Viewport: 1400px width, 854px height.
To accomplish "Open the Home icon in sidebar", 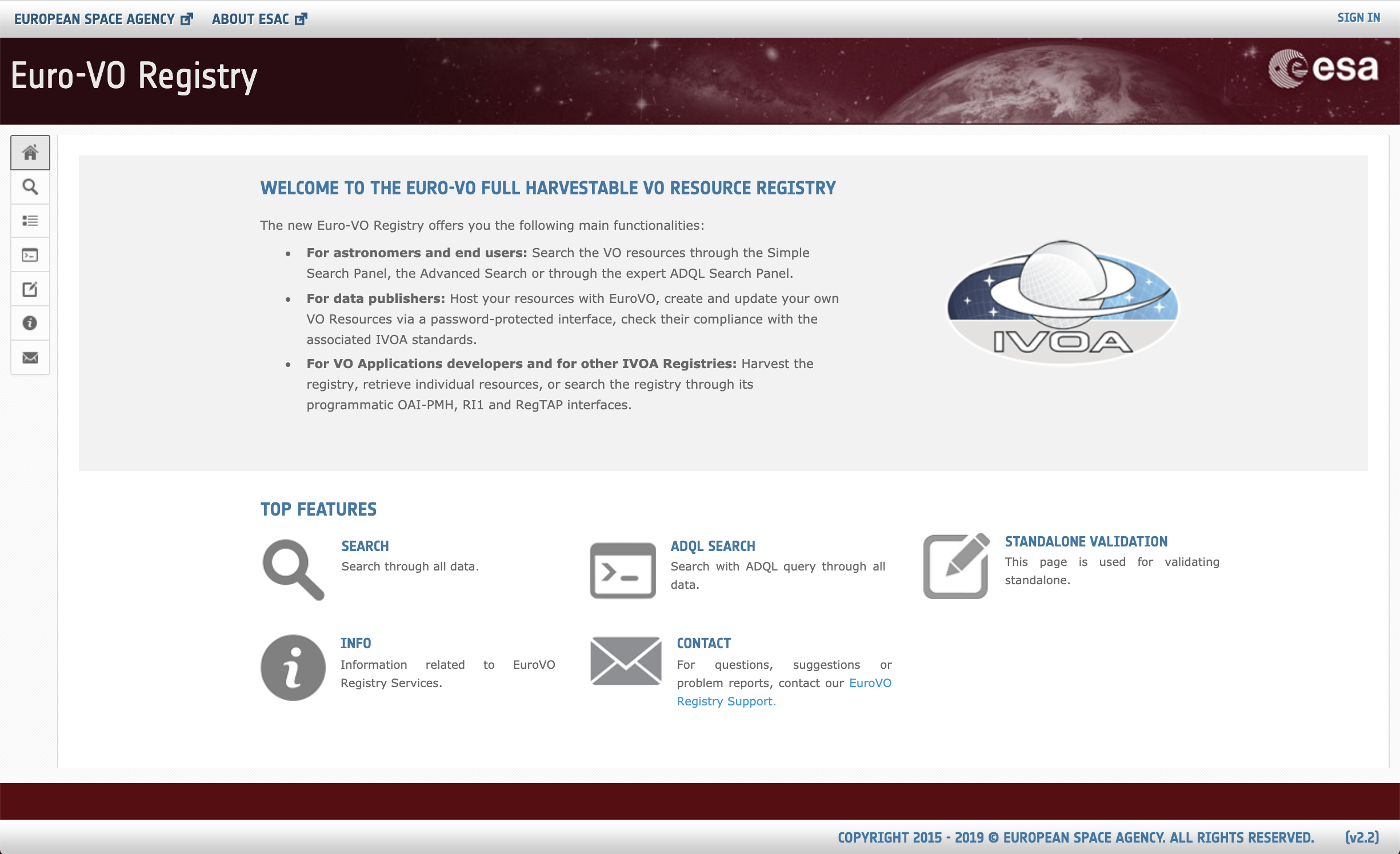I will tap(30, 153).
